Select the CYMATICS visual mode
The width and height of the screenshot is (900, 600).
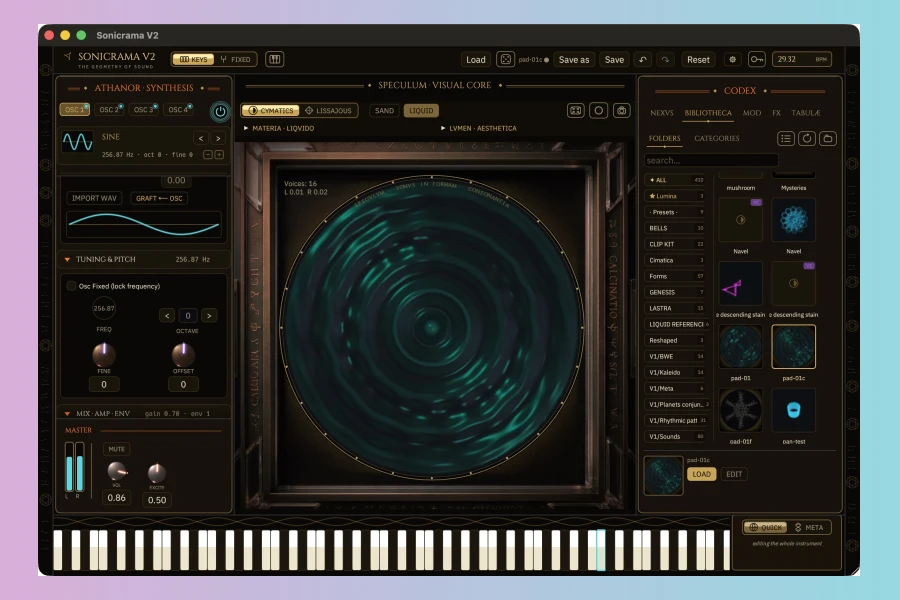271,110
